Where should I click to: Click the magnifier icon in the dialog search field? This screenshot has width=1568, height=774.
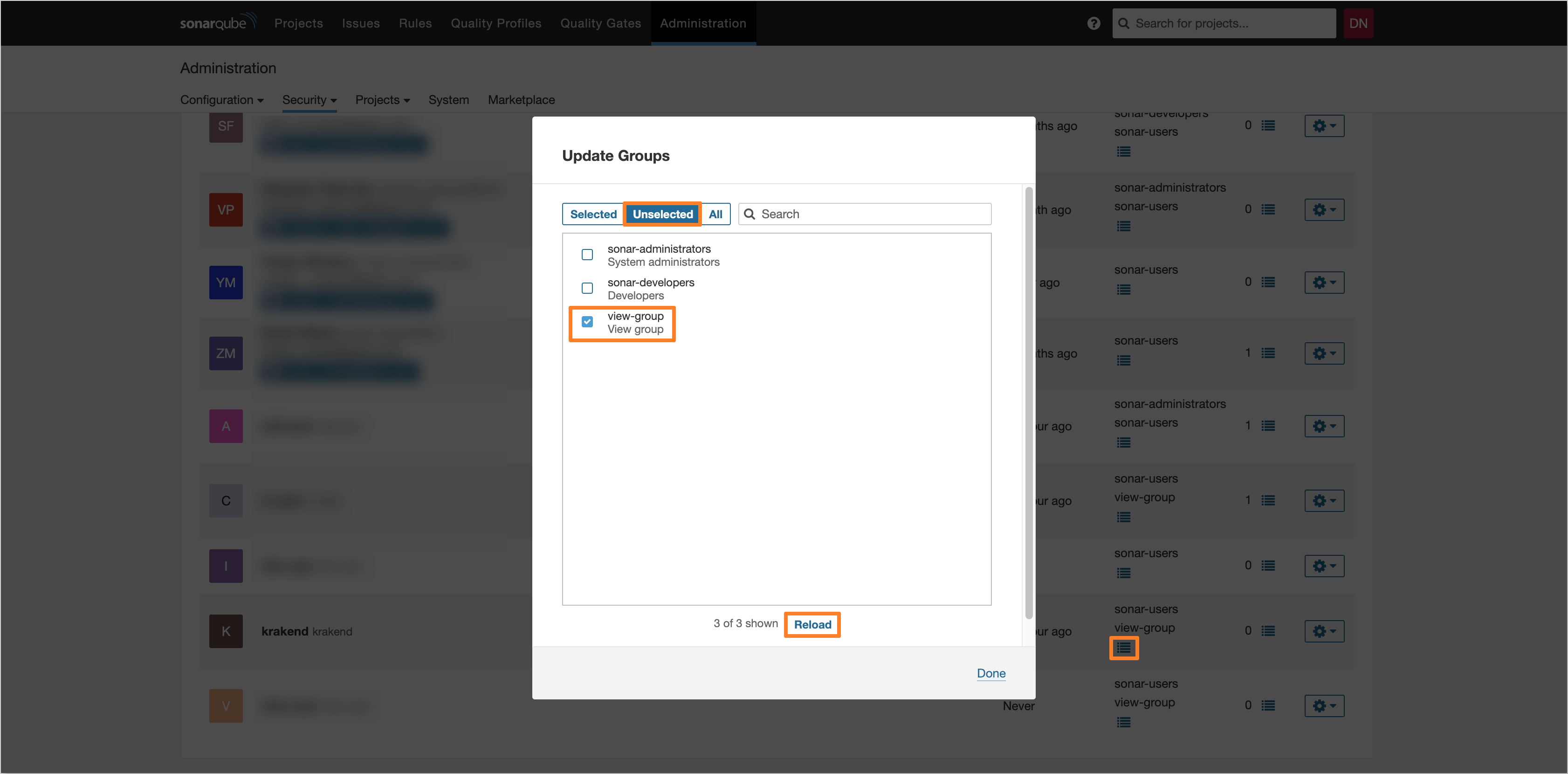tap(750, 214)
